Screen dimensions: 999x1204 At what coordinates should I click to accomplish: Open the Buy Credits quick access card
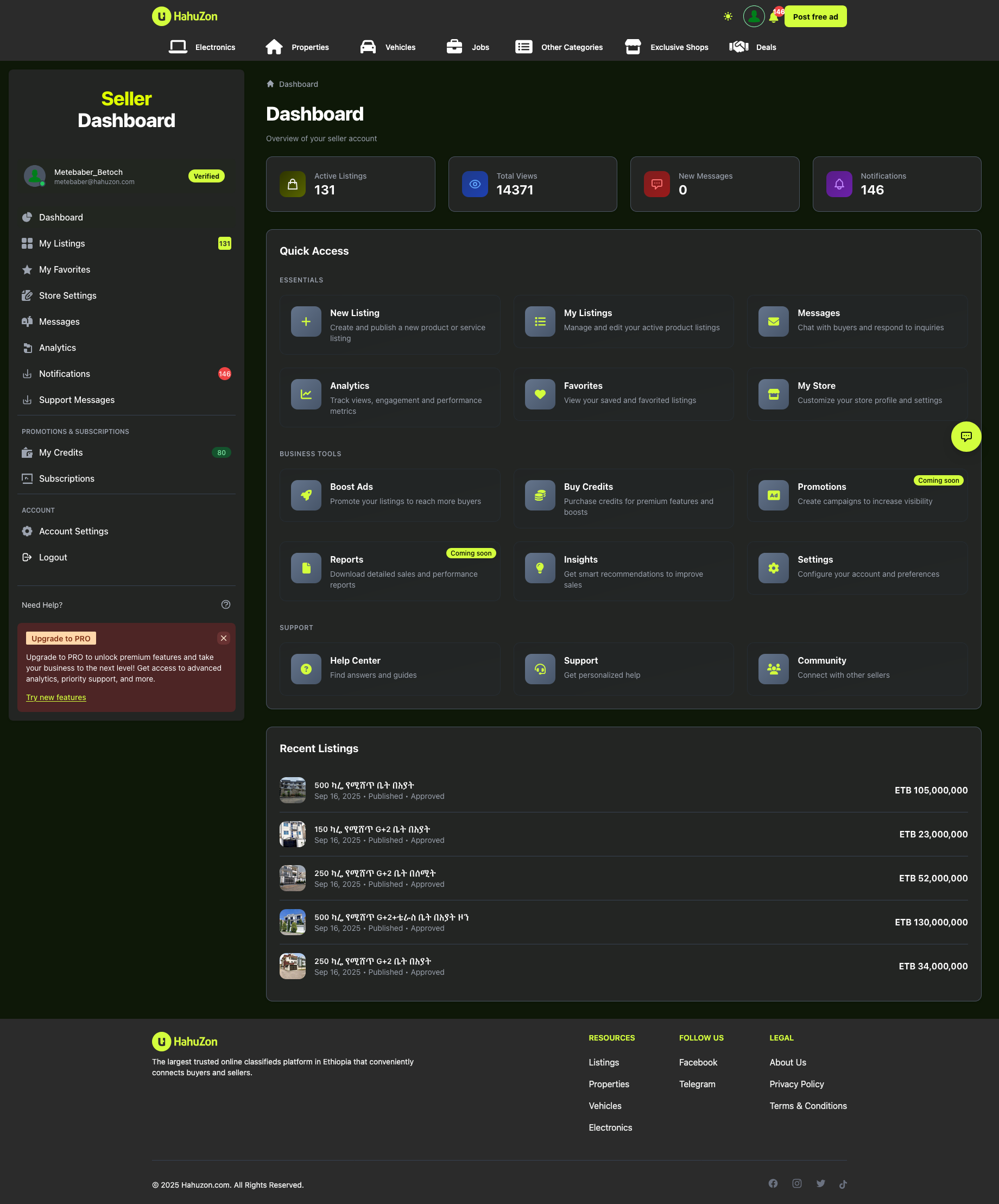623,498
